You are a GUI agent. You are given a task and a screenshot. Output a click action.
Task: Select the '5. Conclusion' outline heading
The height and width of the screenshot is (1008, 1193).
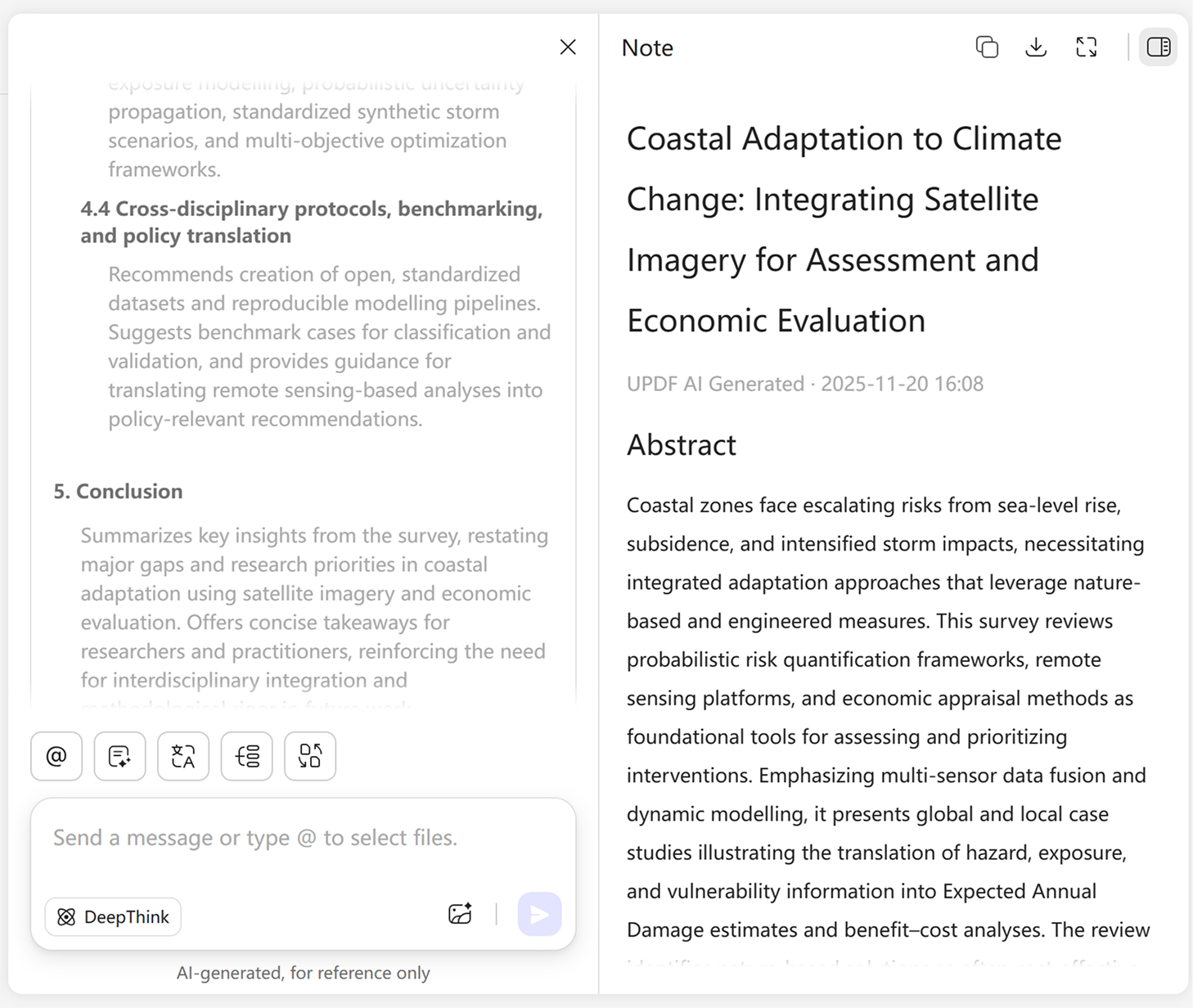[118, 491]
